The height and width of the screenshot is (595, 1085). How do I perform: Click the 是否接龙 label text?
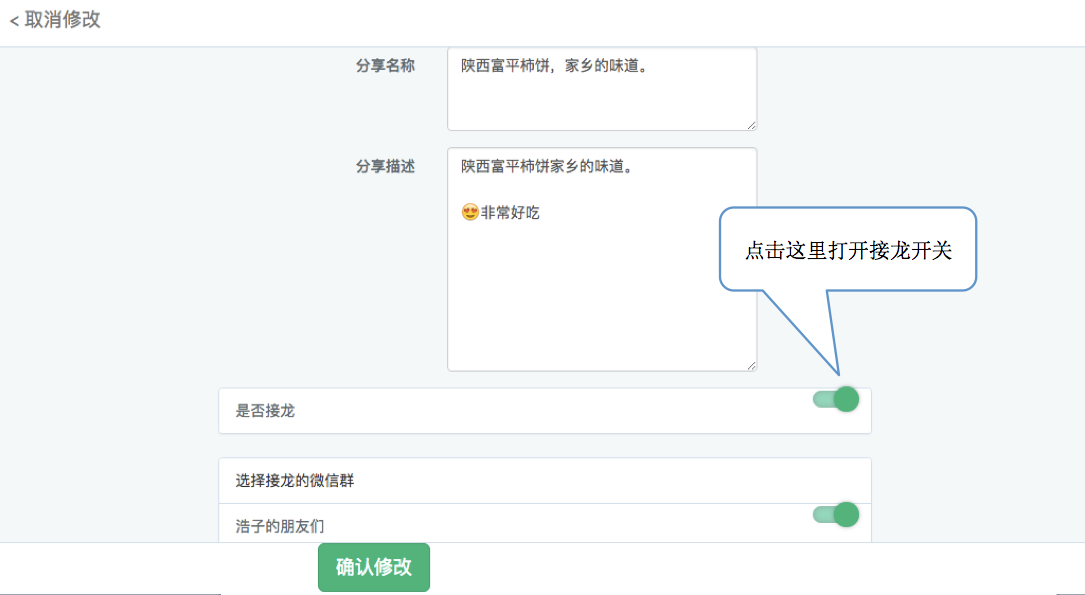(x=265, y=411)
